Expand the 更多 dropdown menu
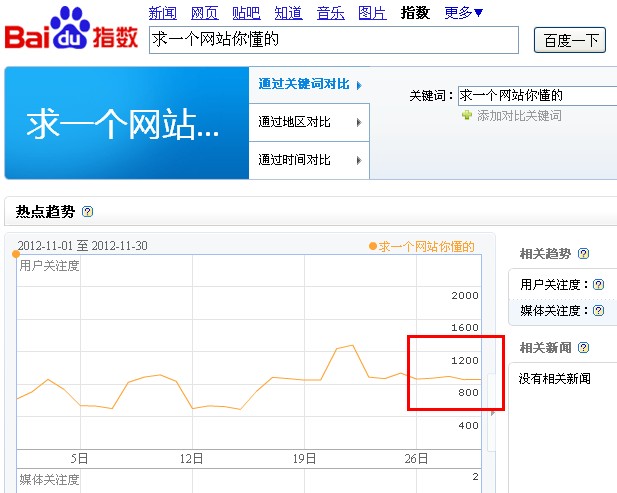The height and width of the screenshot is (493, 617). pyautogui.click(x=464, y=13)
